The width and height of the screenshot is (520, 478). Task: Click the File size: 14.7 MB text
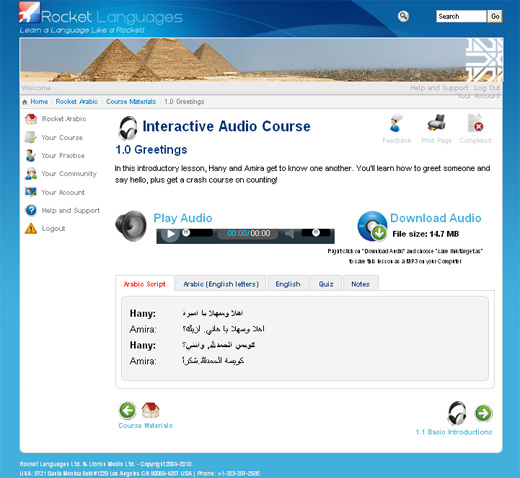point(426,234)
